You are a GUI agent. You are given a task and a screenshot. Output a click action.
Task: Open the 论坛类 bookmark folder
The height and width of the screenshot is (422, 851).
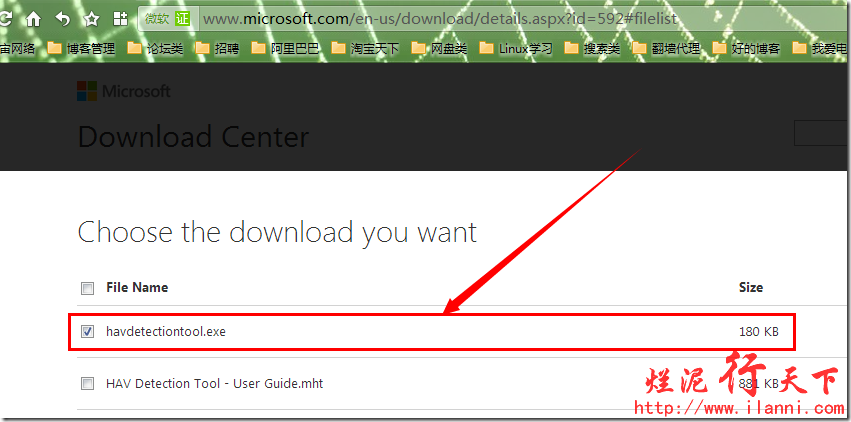tap(156, 49)
